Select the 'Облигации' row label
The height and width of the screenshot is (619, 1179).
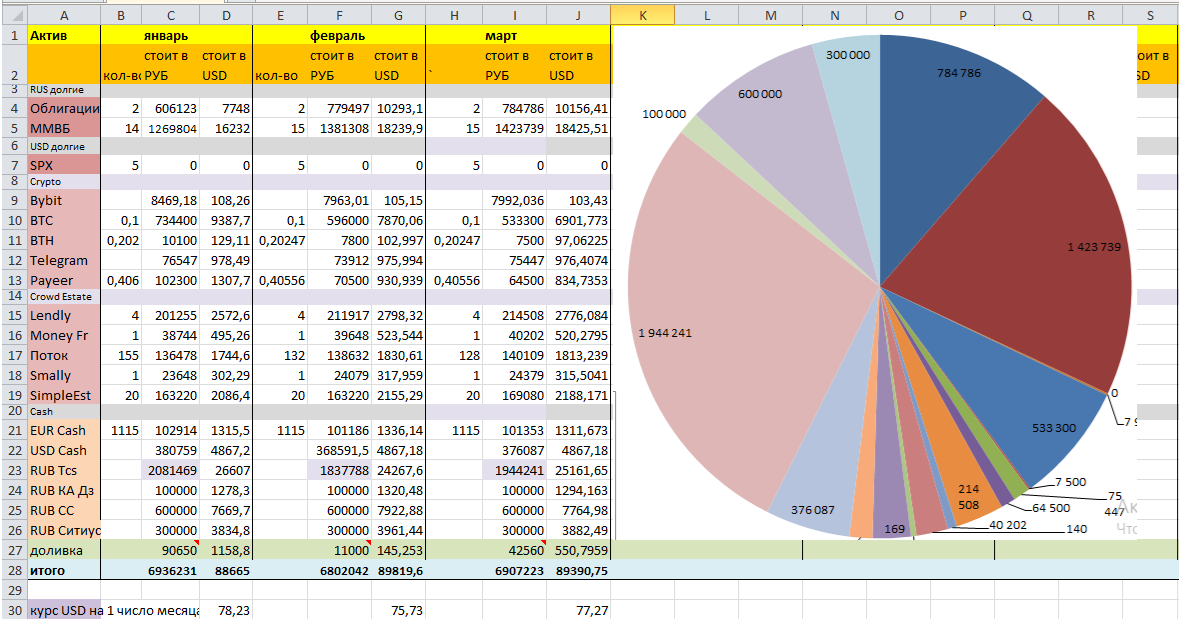[x=64, y=108]
